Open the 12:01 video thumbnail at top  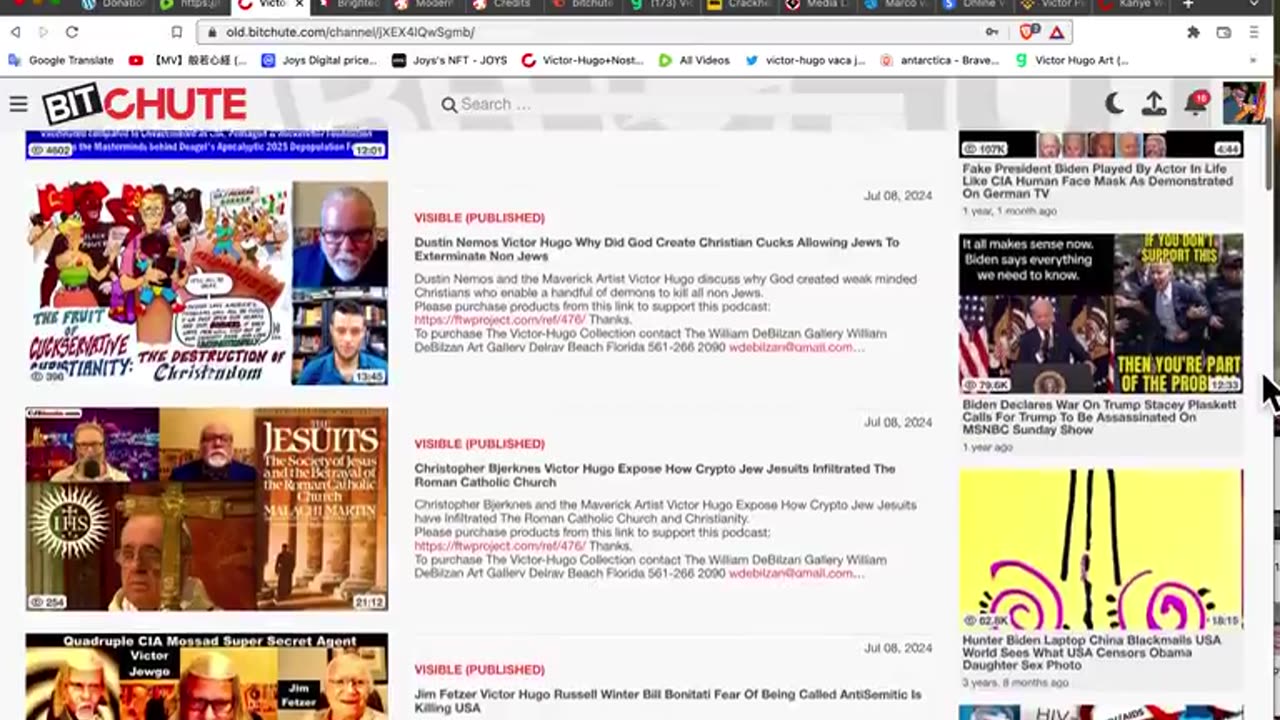point(207,145)
